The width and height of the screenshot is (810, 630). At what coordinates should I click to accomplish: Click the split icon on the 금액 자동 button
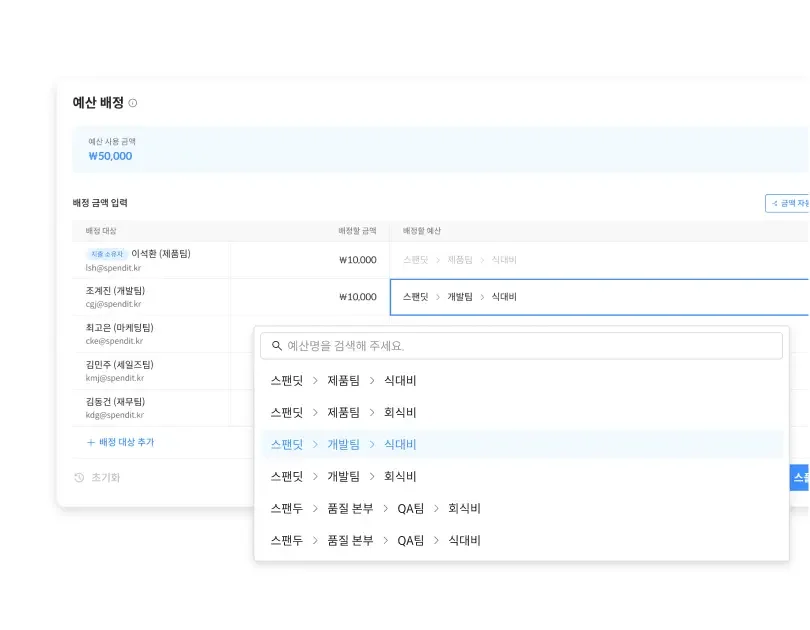pos(777,202)
